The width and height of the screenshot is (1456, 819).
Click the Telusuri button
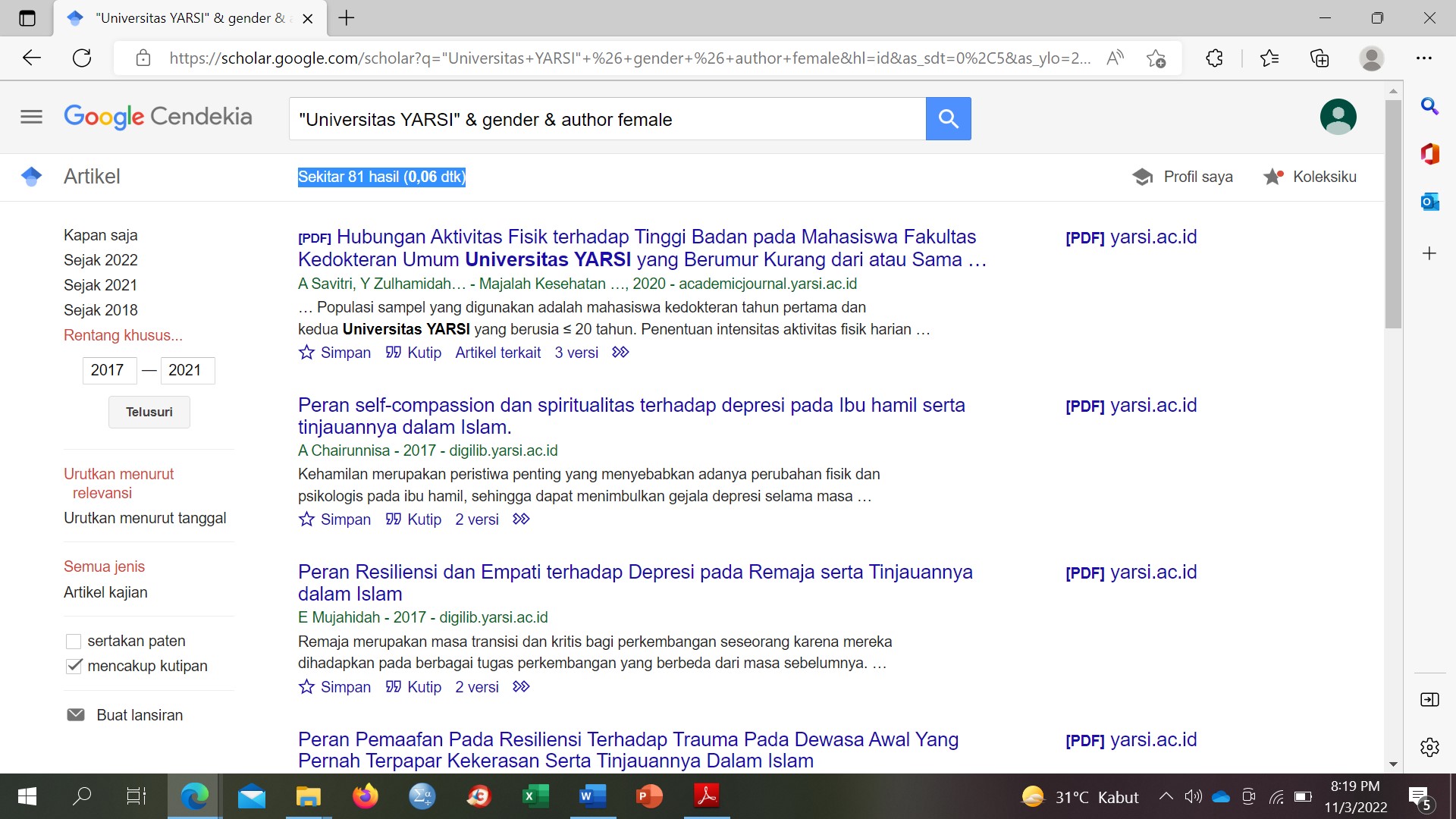coord(149,412)
